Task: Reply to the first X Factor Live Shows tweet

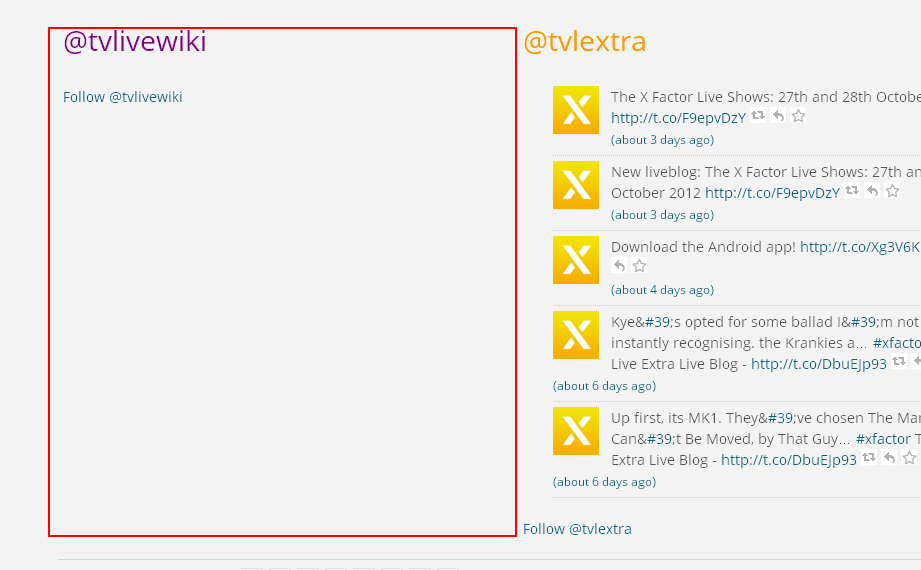Action: [x=778, y=116]
